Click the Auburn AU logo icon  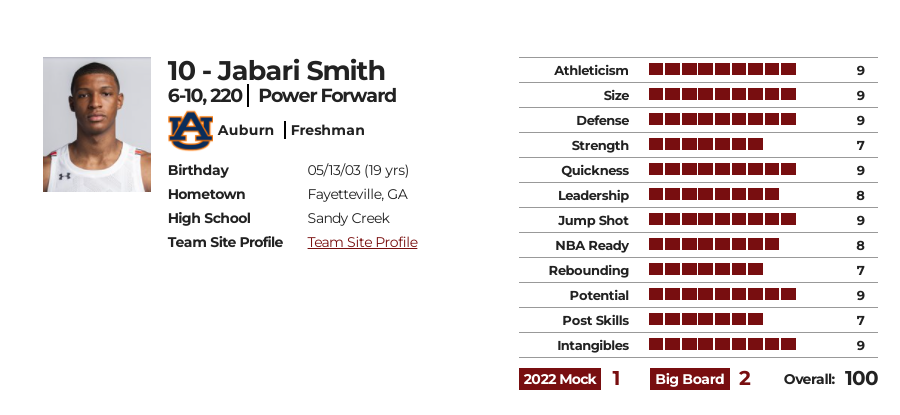tap(190, 130)
